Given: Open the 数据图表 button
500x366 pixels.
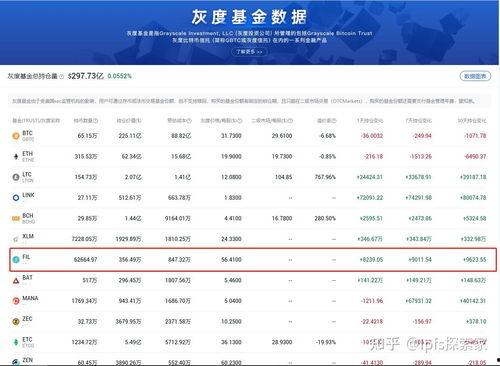Looking at the screenshot, I should 475,76.
